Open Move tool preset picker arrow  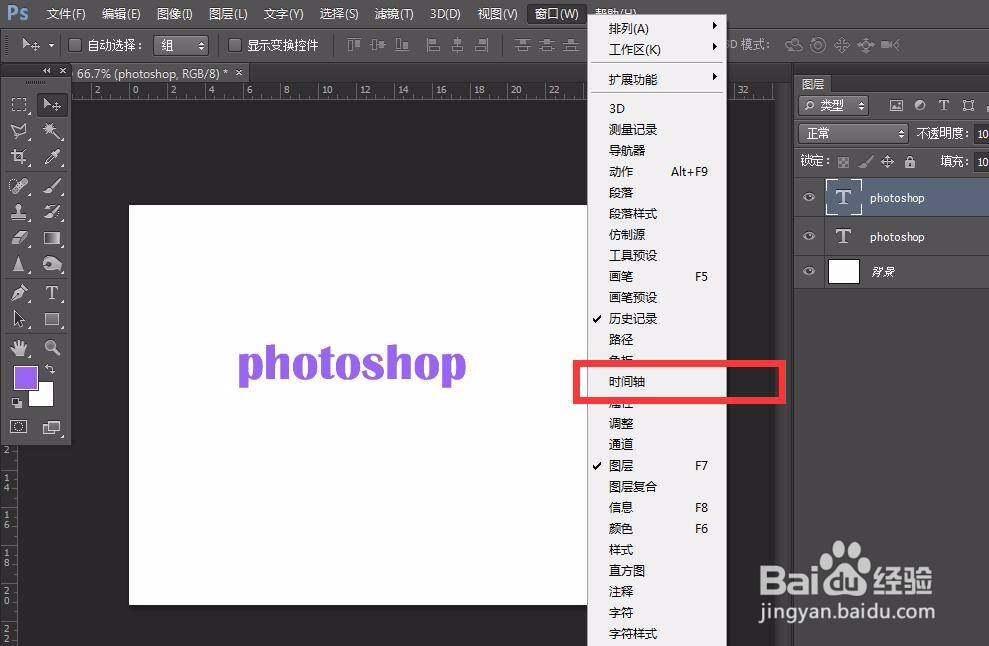pos(51,45)
